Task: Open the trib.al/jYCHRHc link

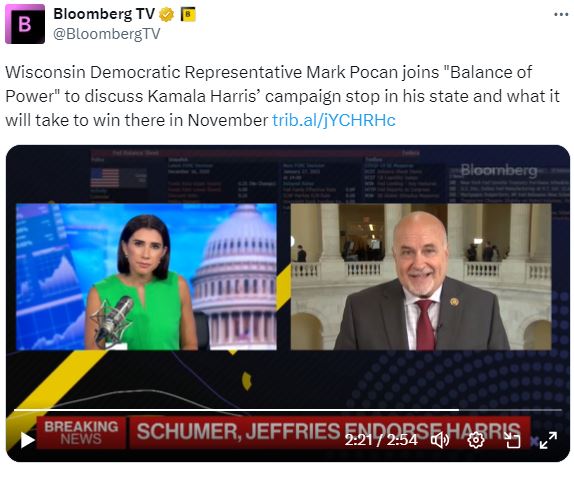Action: 334,120
